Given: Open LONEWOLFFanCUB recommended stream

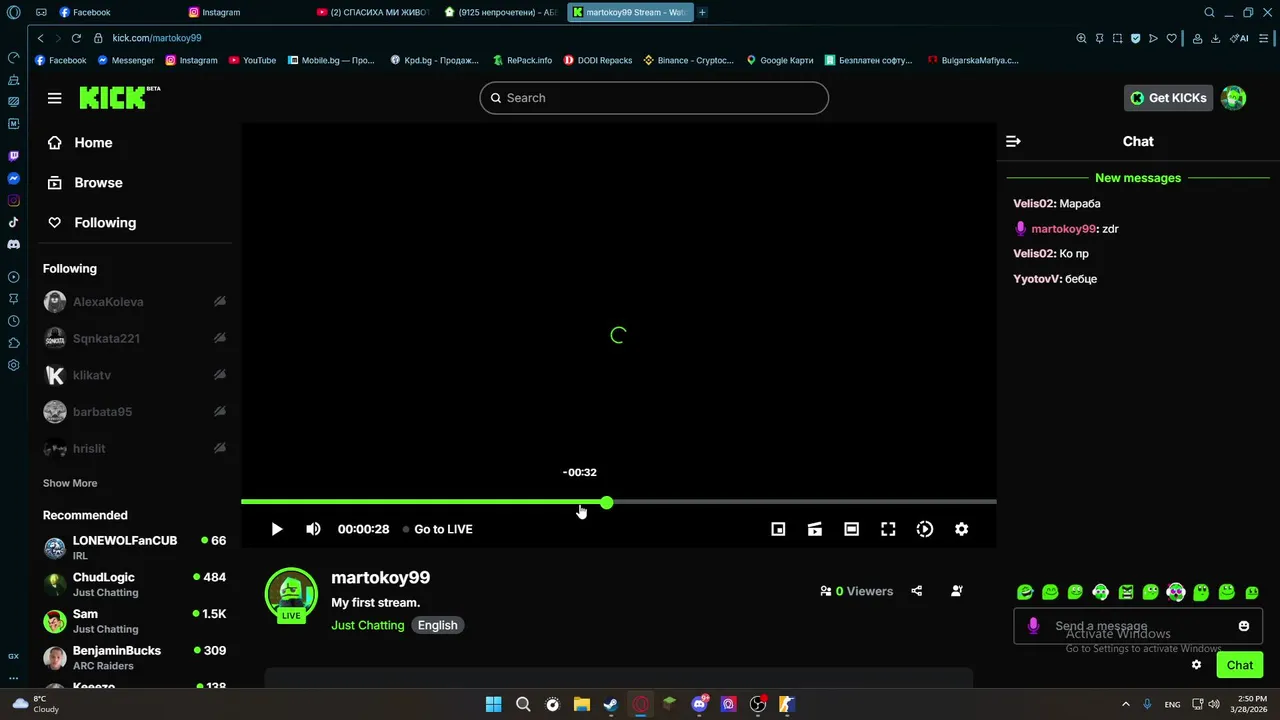Looking at the screenshot, I should pos(136,547).
